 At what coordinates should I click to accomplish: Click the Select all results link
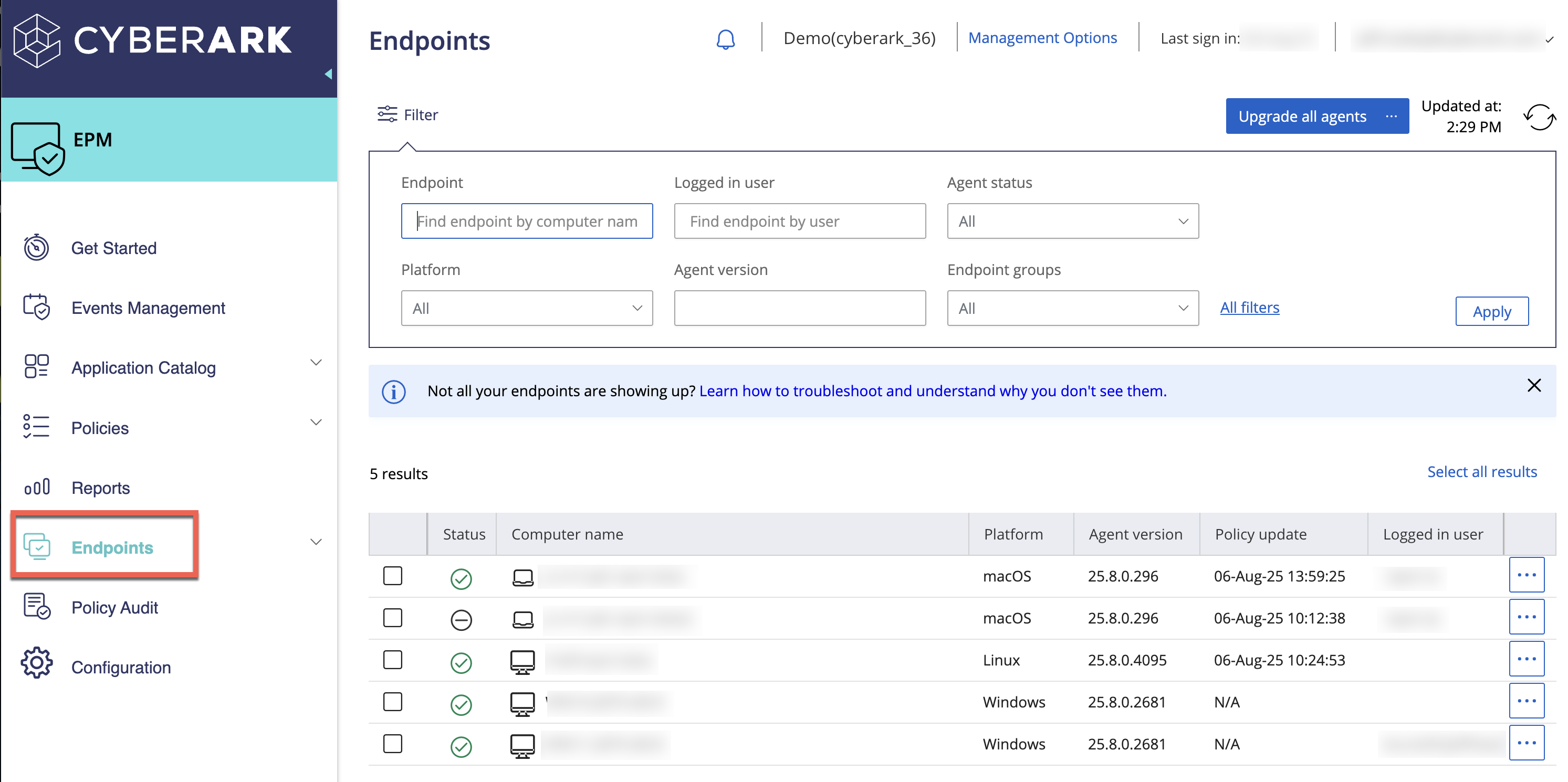1482,472
